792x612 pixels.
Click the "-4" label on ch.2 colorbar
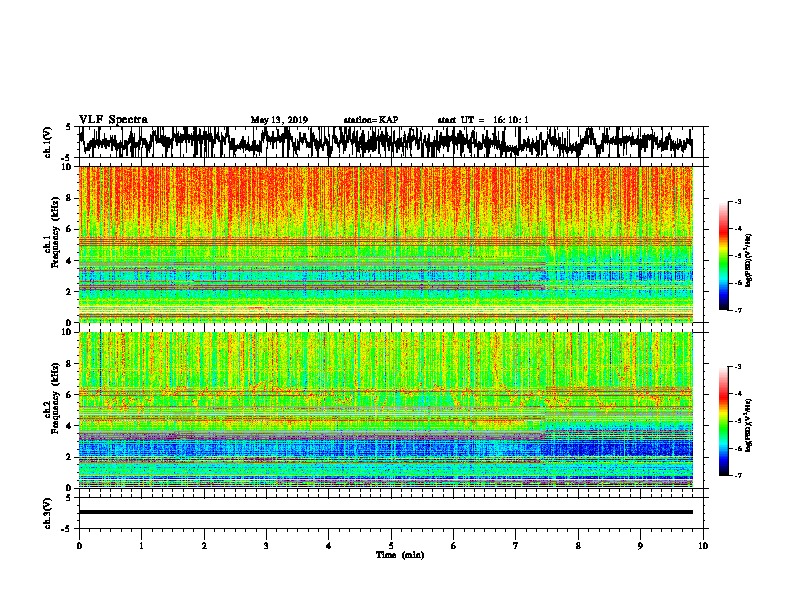(x=737, y=394)
